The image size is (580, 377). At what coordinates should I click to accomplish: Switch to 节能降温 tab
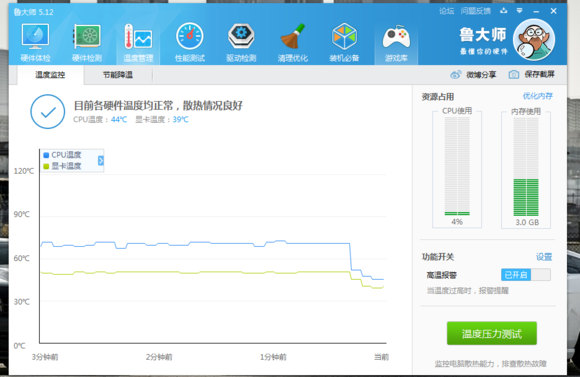[118, 75]
